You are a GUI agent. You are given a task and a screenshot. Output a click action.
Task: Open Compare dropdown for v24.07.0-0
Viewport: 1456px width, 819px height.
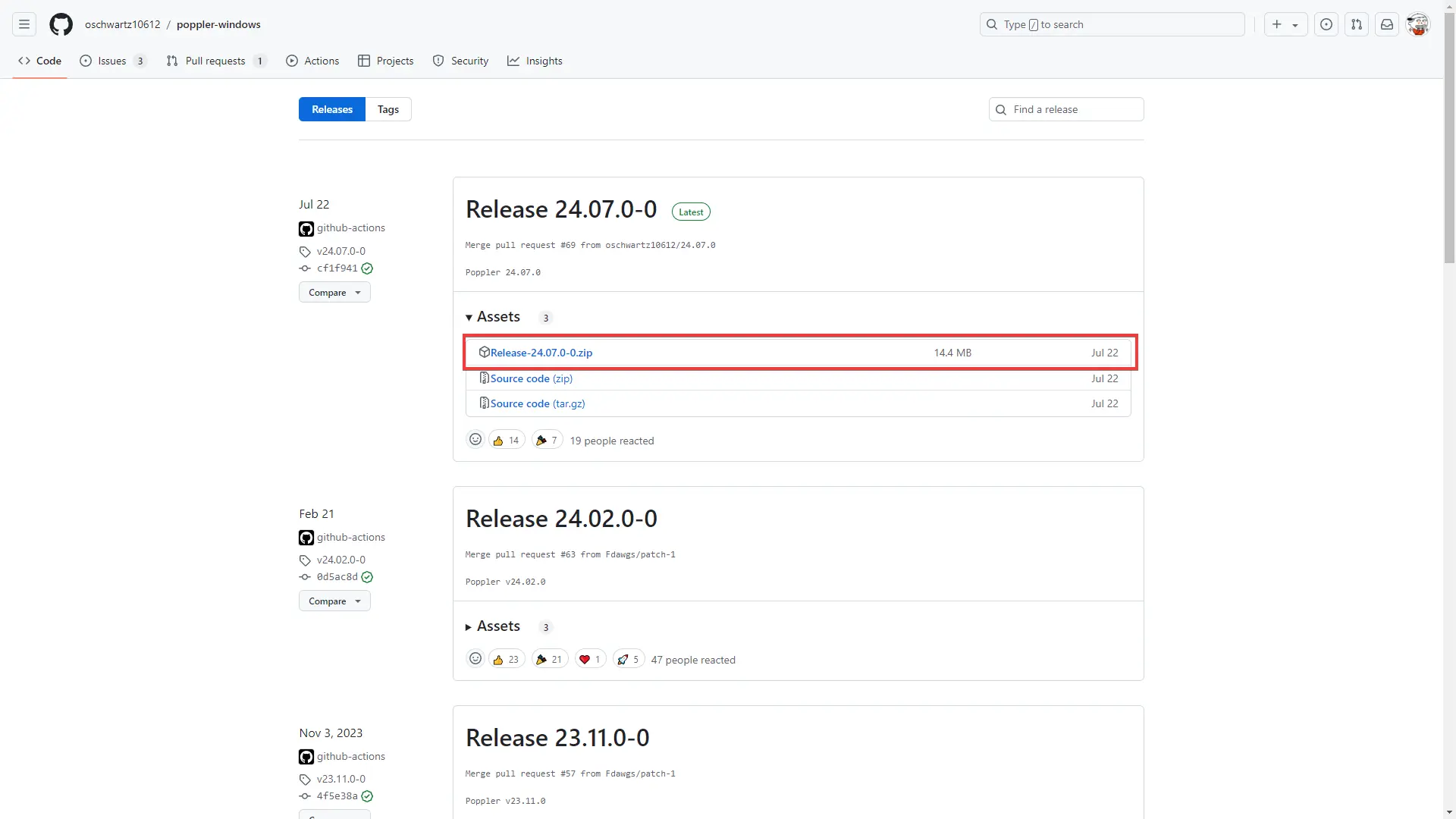pos(334,293)
